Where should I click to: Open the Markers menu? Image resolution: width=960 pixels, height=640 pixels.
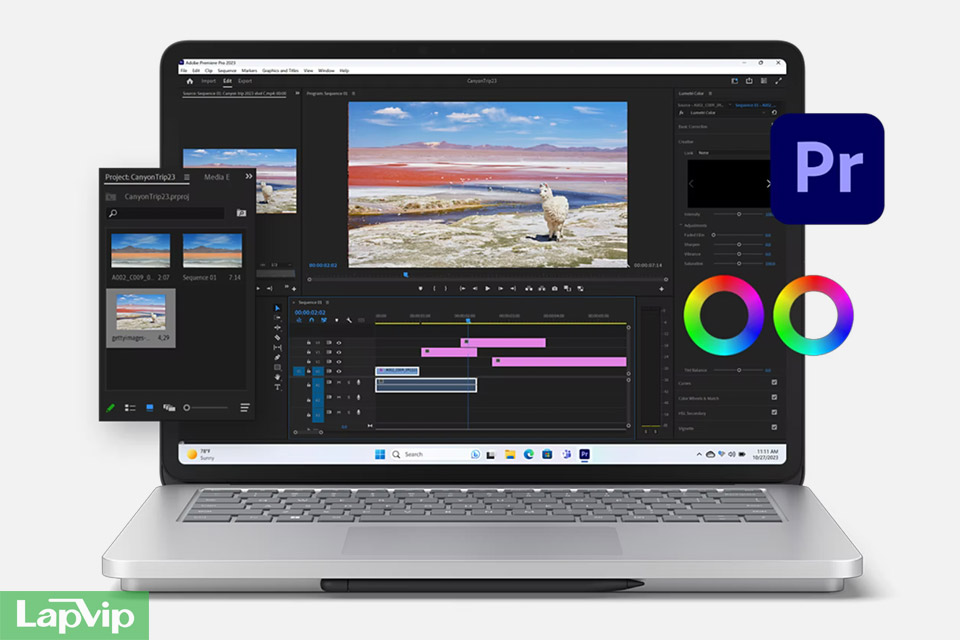pyautogui.click(x=249, y=71)
